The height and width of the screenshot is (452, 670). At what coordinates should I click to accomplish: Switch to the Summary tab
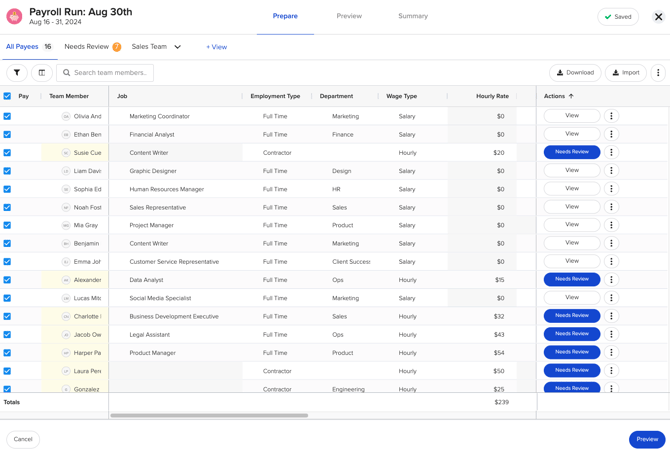tap(412, 16)
